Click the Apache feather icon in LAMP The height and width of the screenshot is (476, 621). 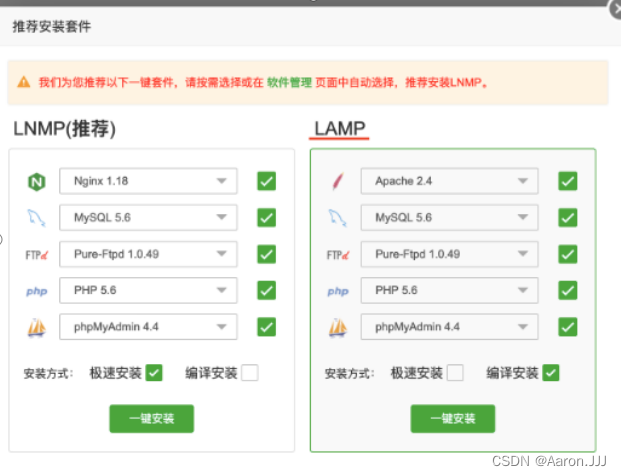click(338, 182)
